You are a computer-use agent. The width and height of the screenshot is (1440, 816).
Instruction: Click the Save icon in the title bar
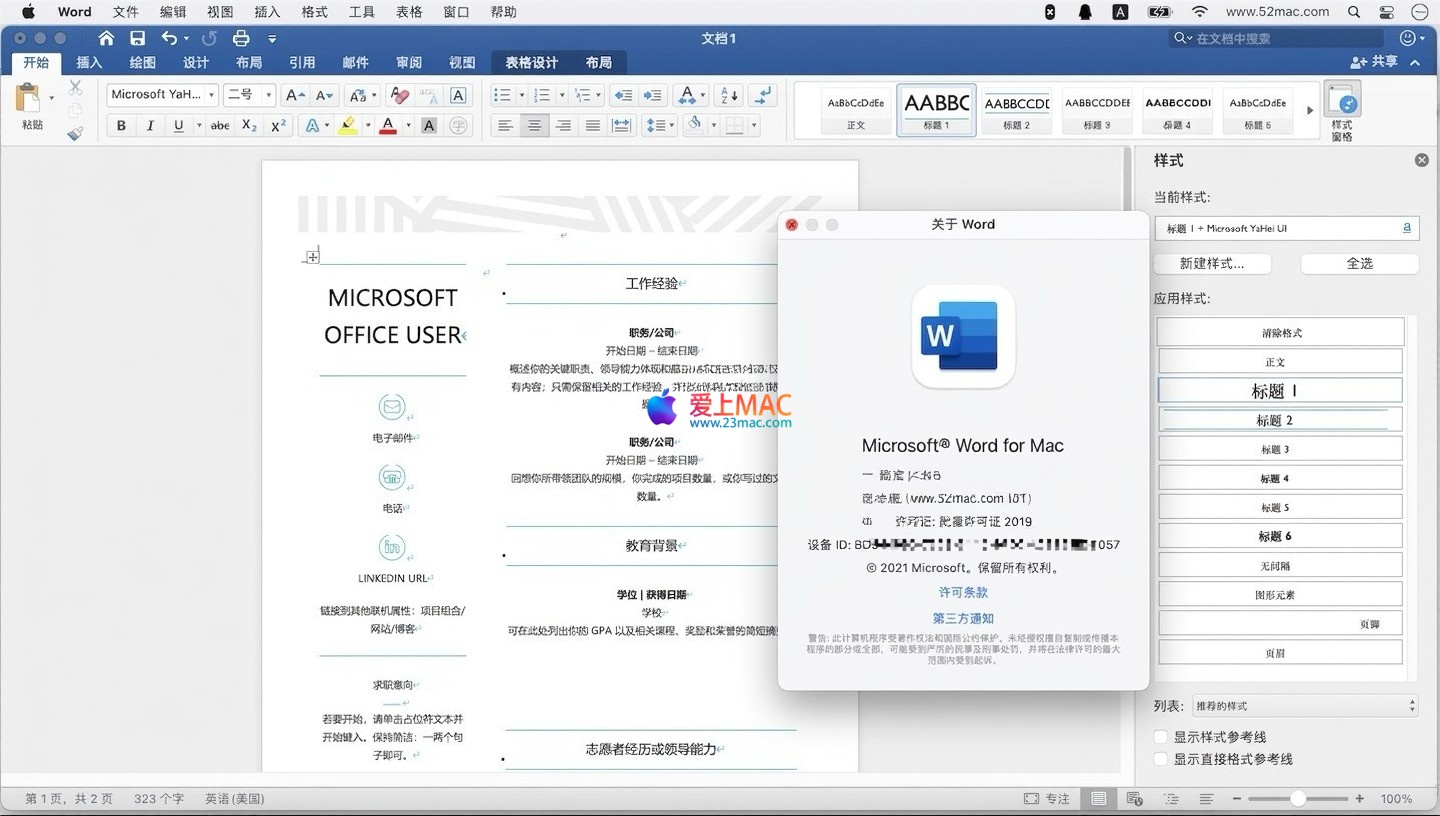[138, 39]
